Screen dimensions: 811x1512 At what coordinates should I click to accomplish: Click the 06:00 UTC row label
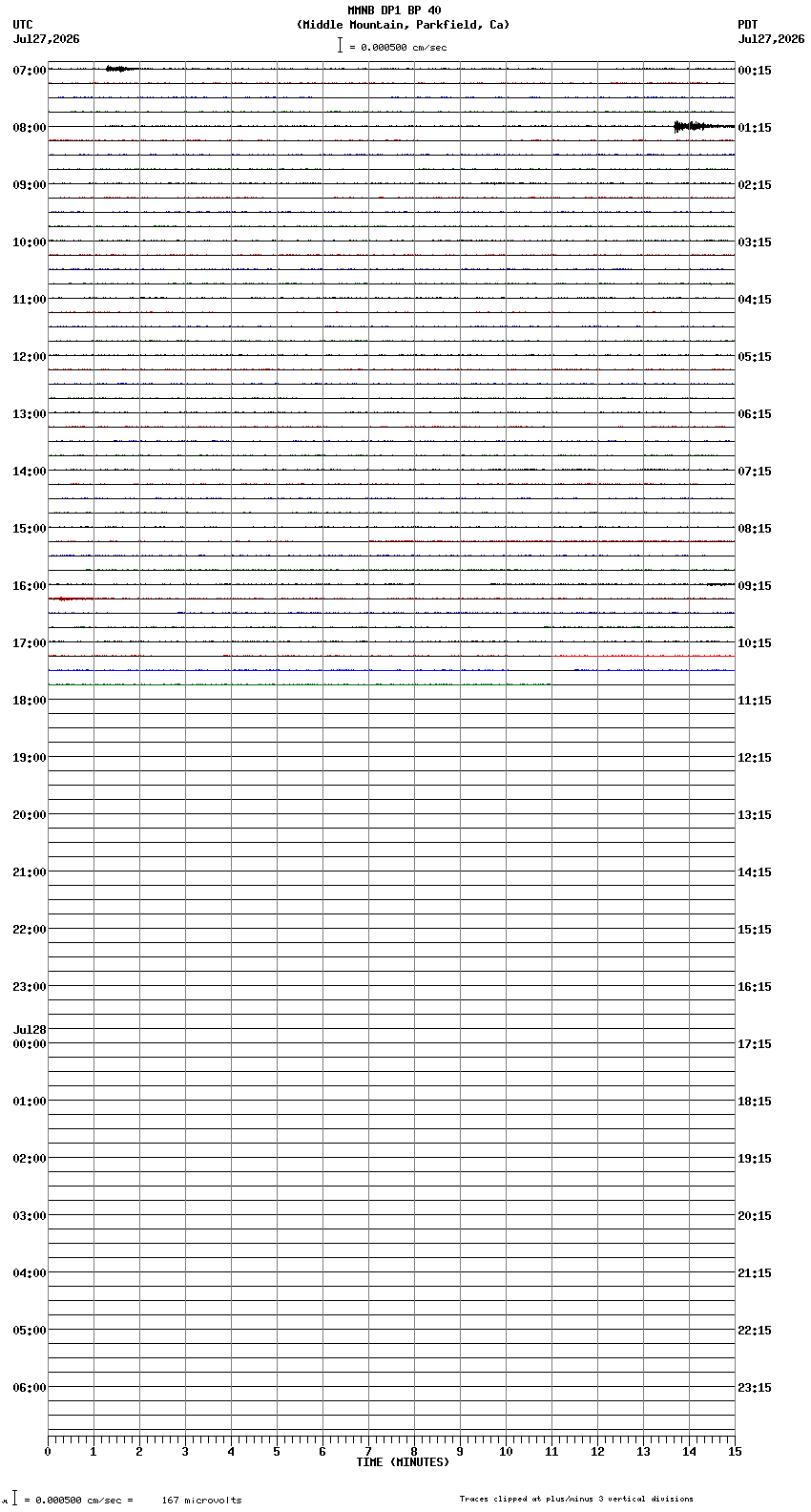(30, 1388)
